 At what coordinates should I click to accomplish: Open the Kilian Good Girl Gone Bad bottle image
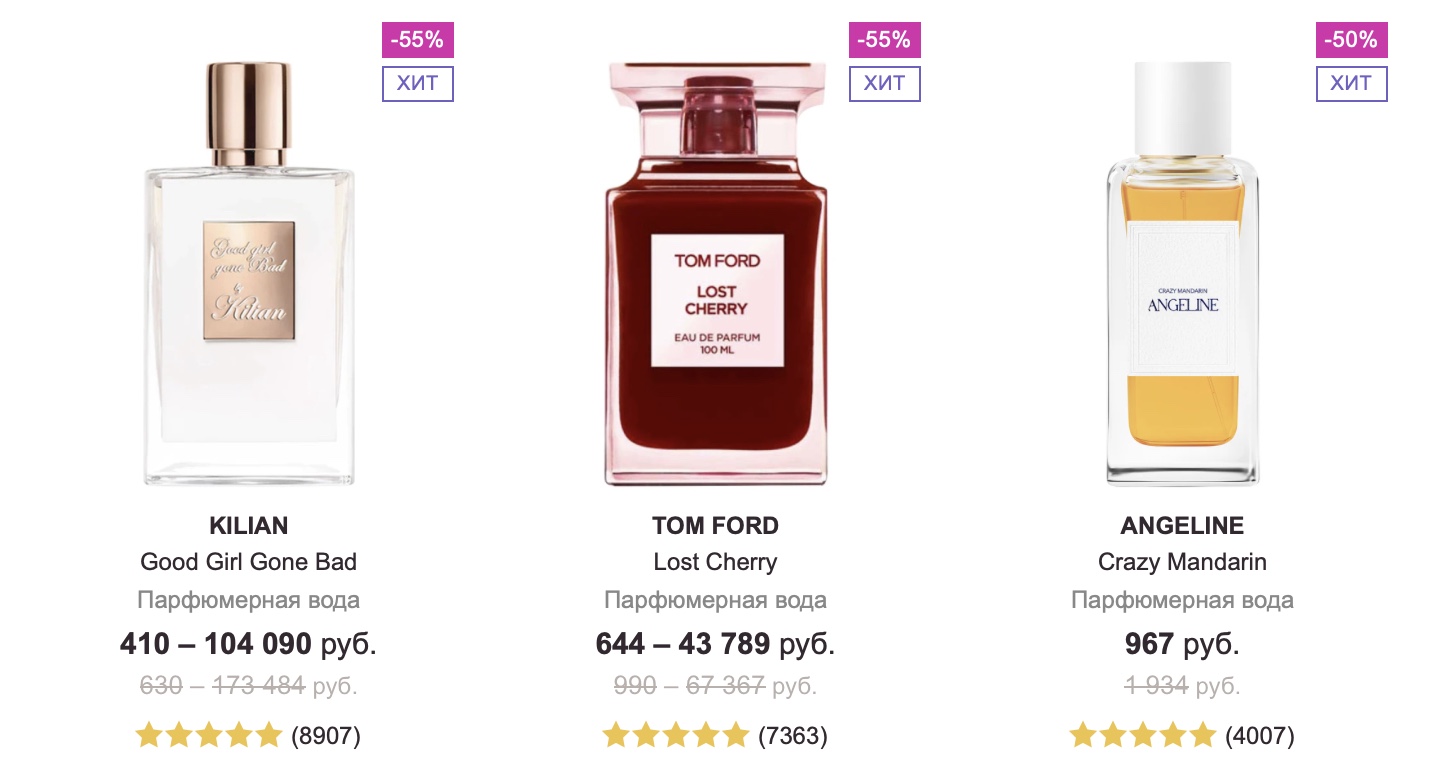249,274
